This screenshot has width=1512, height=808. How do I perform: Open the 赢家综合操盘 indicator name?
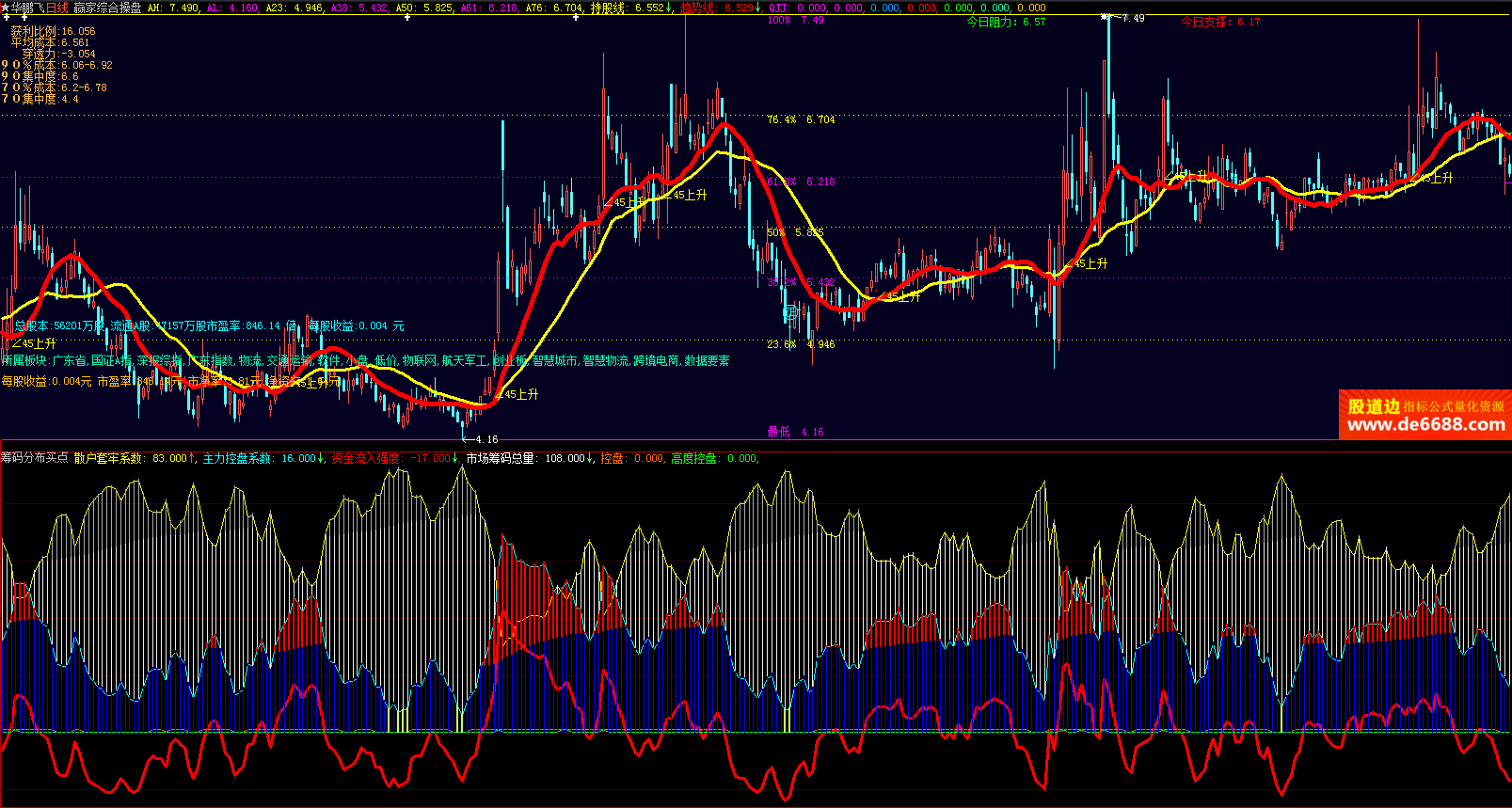107,8
